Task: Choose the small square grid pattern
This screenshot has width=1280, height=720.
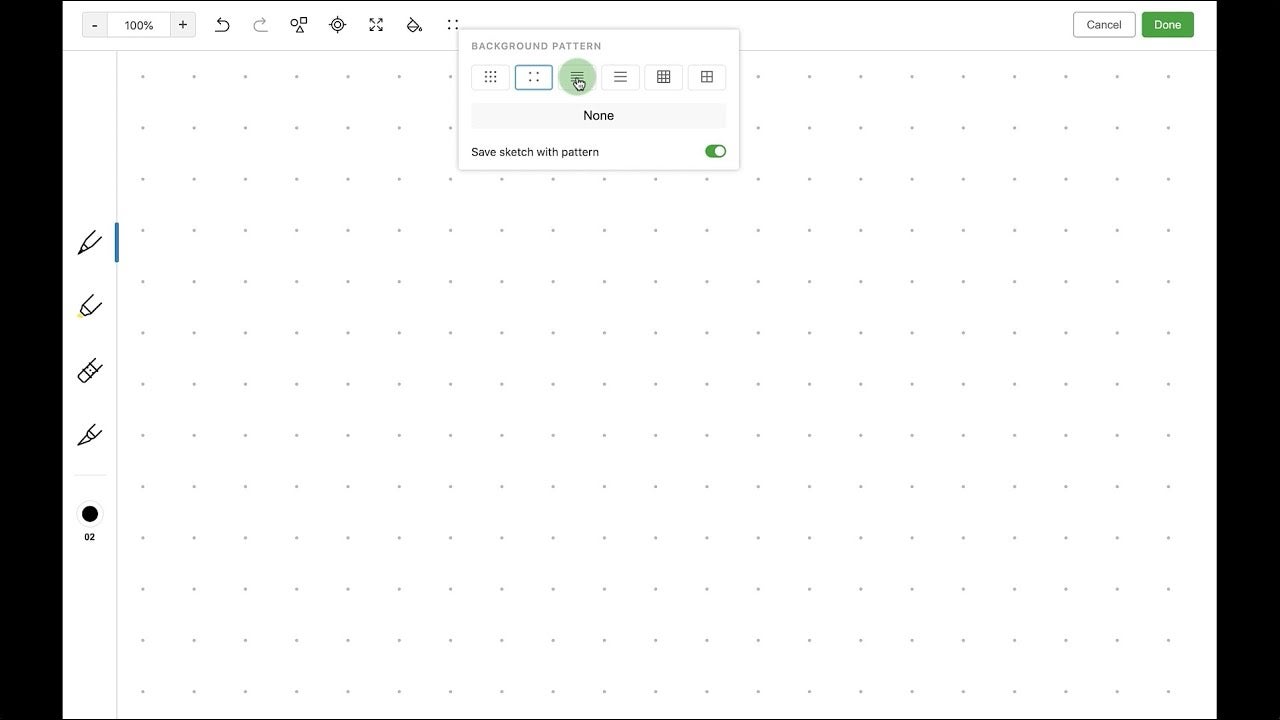Action: tap(663, 77)
